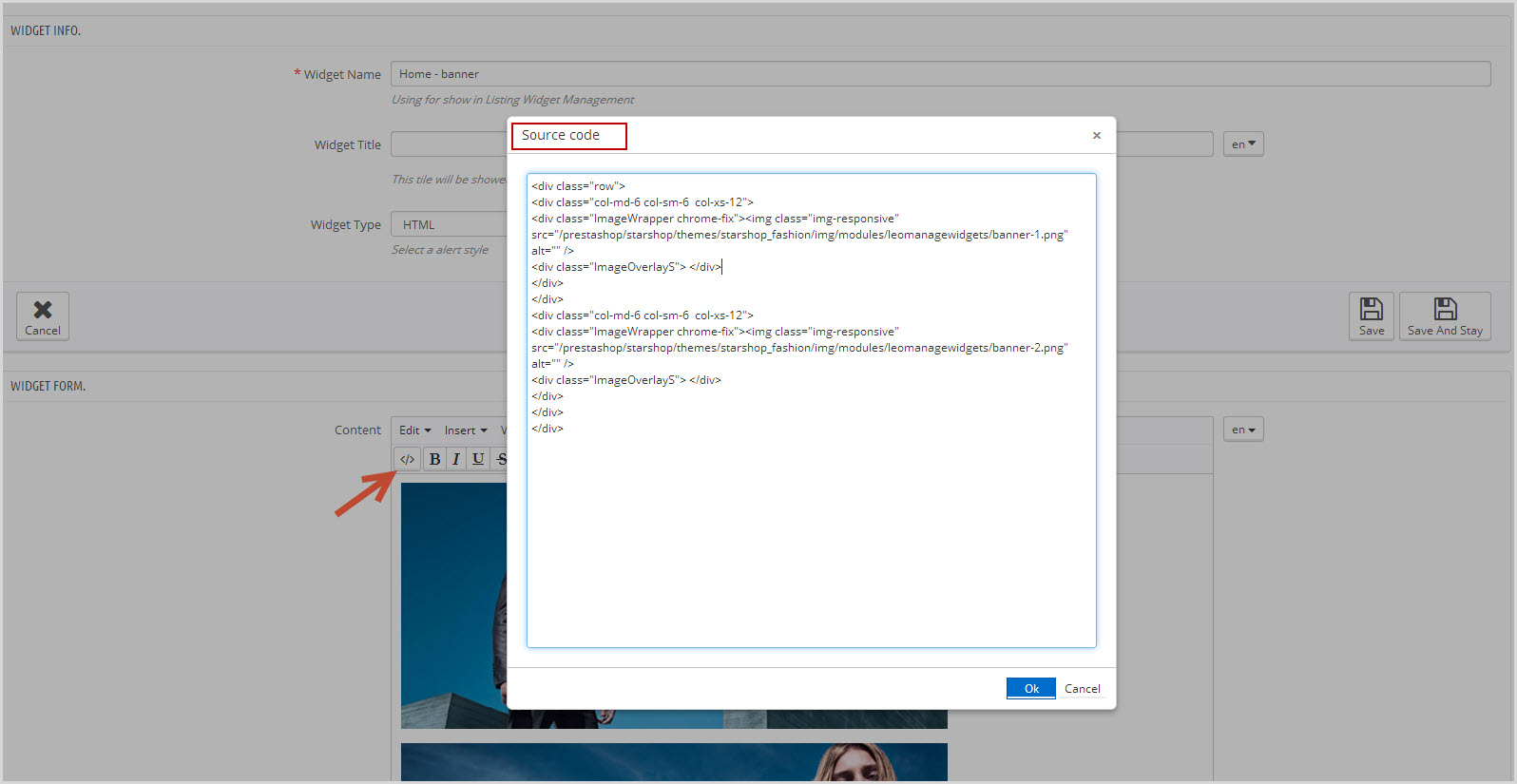This screenshot has height=784, width=1517.
Task: Click the Cancel button with X icon
Action: (x=43, y=316)
